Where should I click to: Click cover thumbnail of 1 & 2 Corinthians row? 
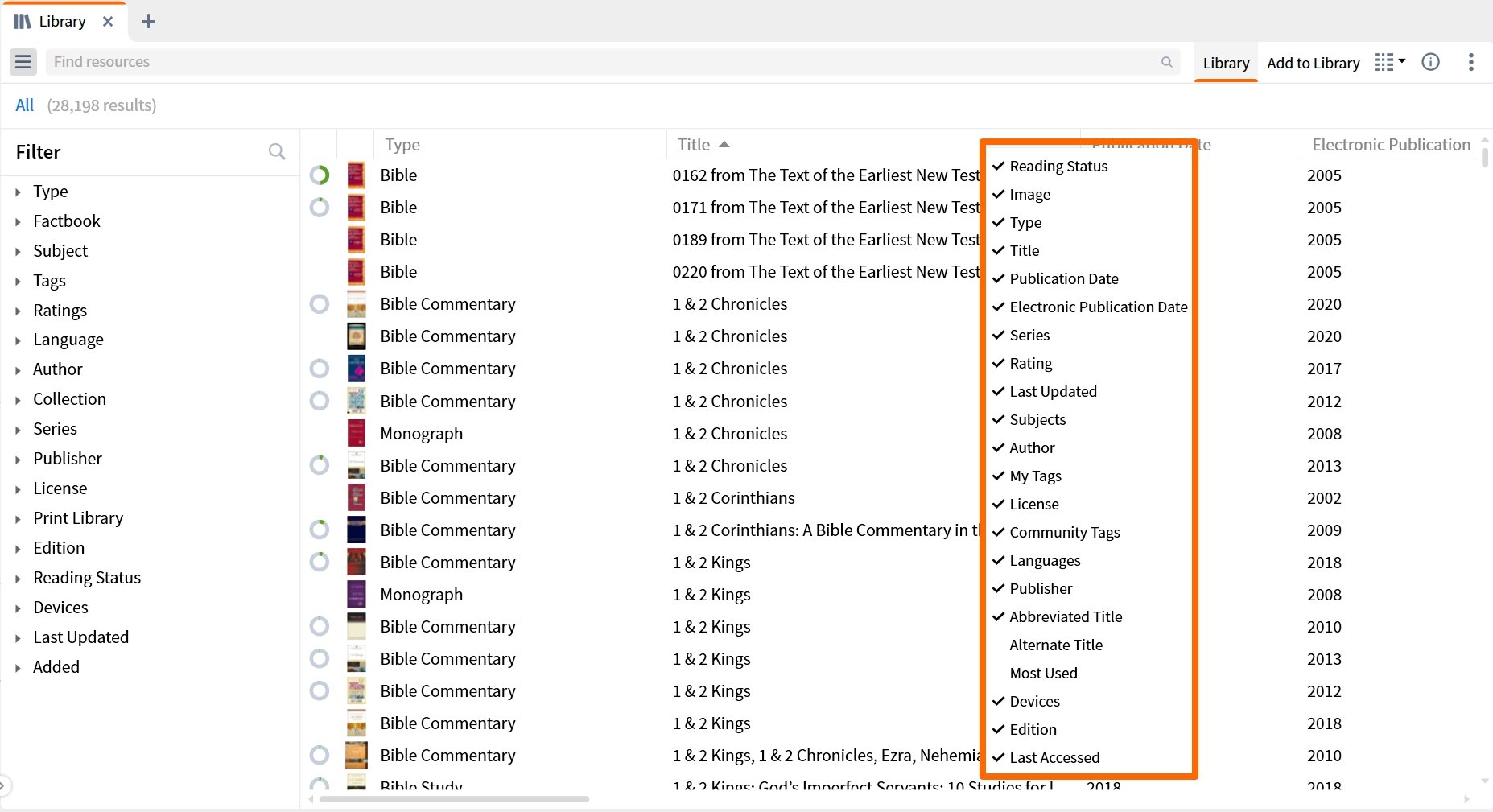356,497
